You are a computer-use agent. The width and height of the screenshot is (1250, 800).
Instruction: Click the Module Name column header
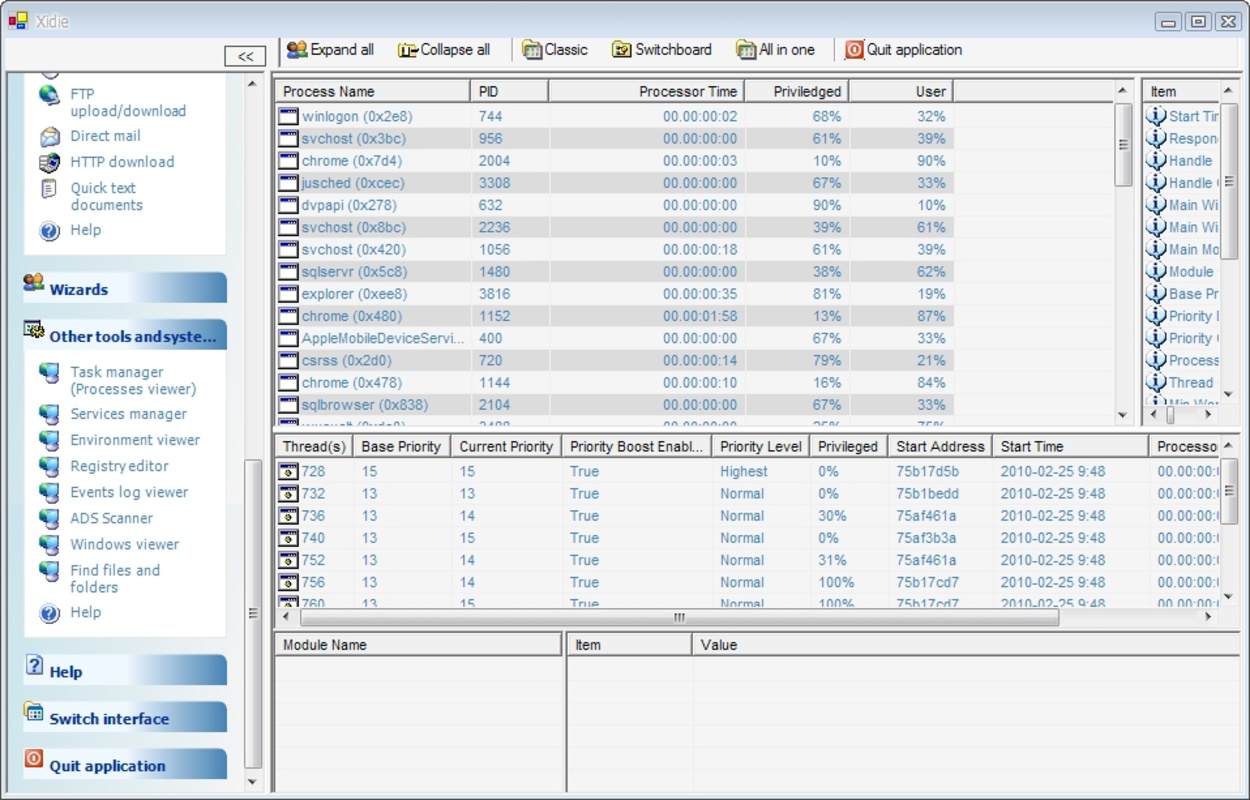click(x=418, y=645)
